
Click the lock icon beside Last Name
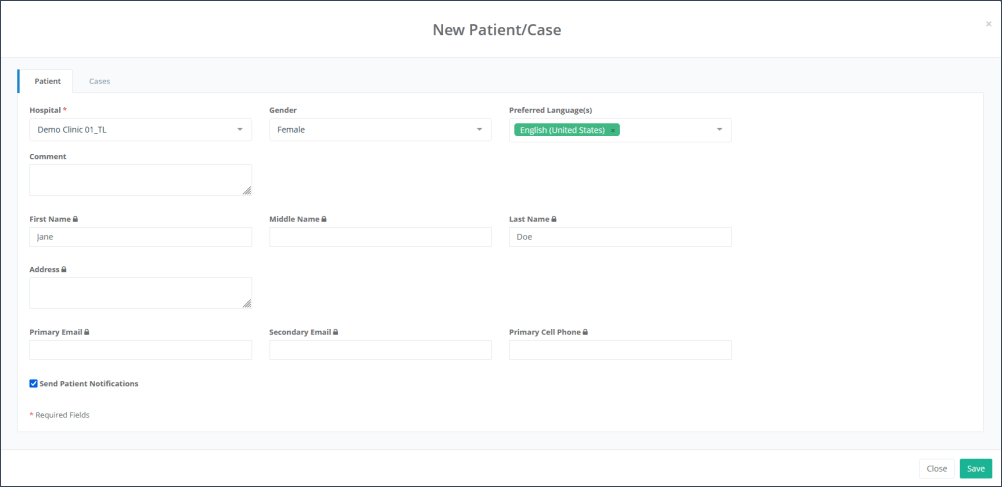point(554,219)
